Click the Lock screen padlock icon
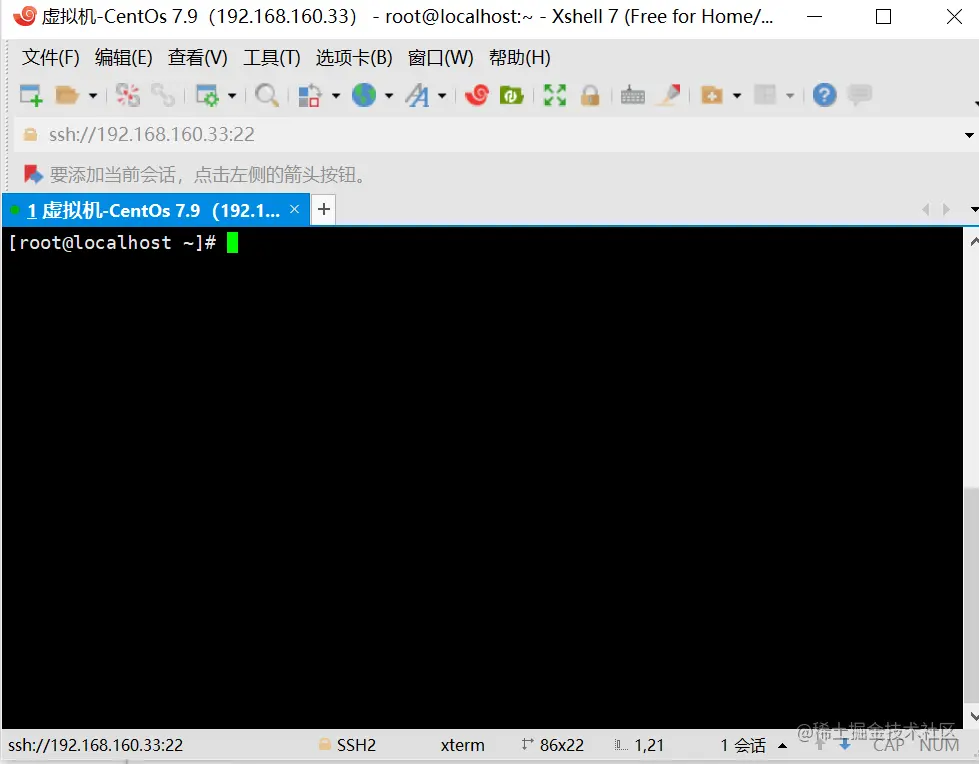Screen dimensions: 979x764 [590, 96]
